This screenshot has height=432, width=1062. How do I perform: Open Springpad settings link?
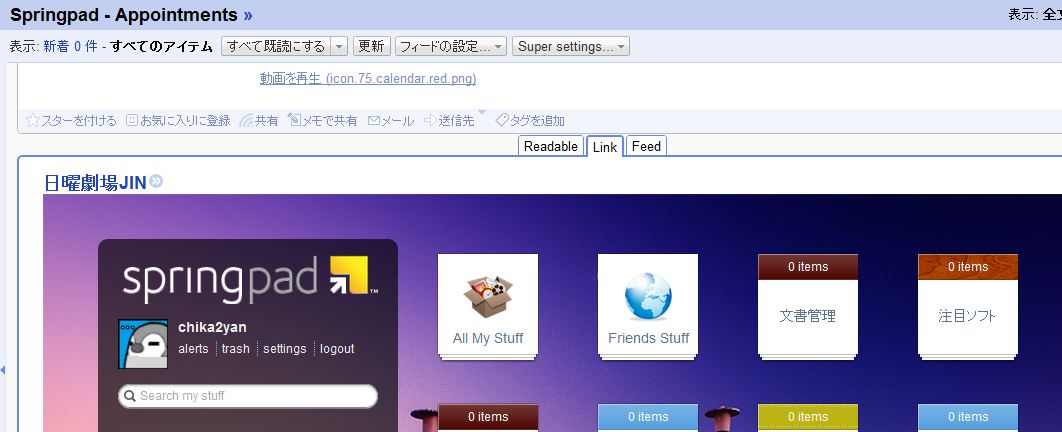click(x=284, y=349)
